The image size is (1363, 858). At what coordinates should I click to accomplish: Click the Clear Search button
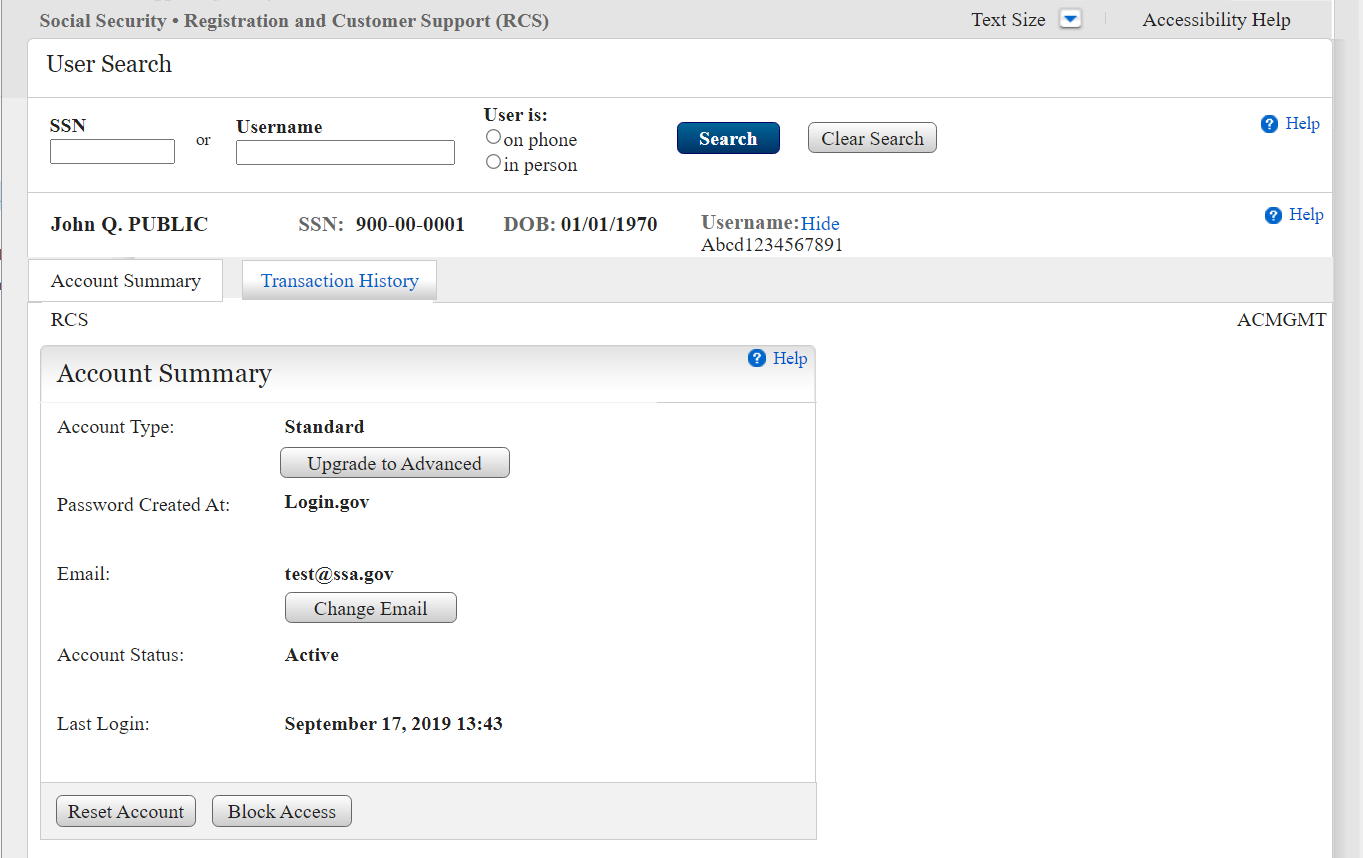pos(872,139)
